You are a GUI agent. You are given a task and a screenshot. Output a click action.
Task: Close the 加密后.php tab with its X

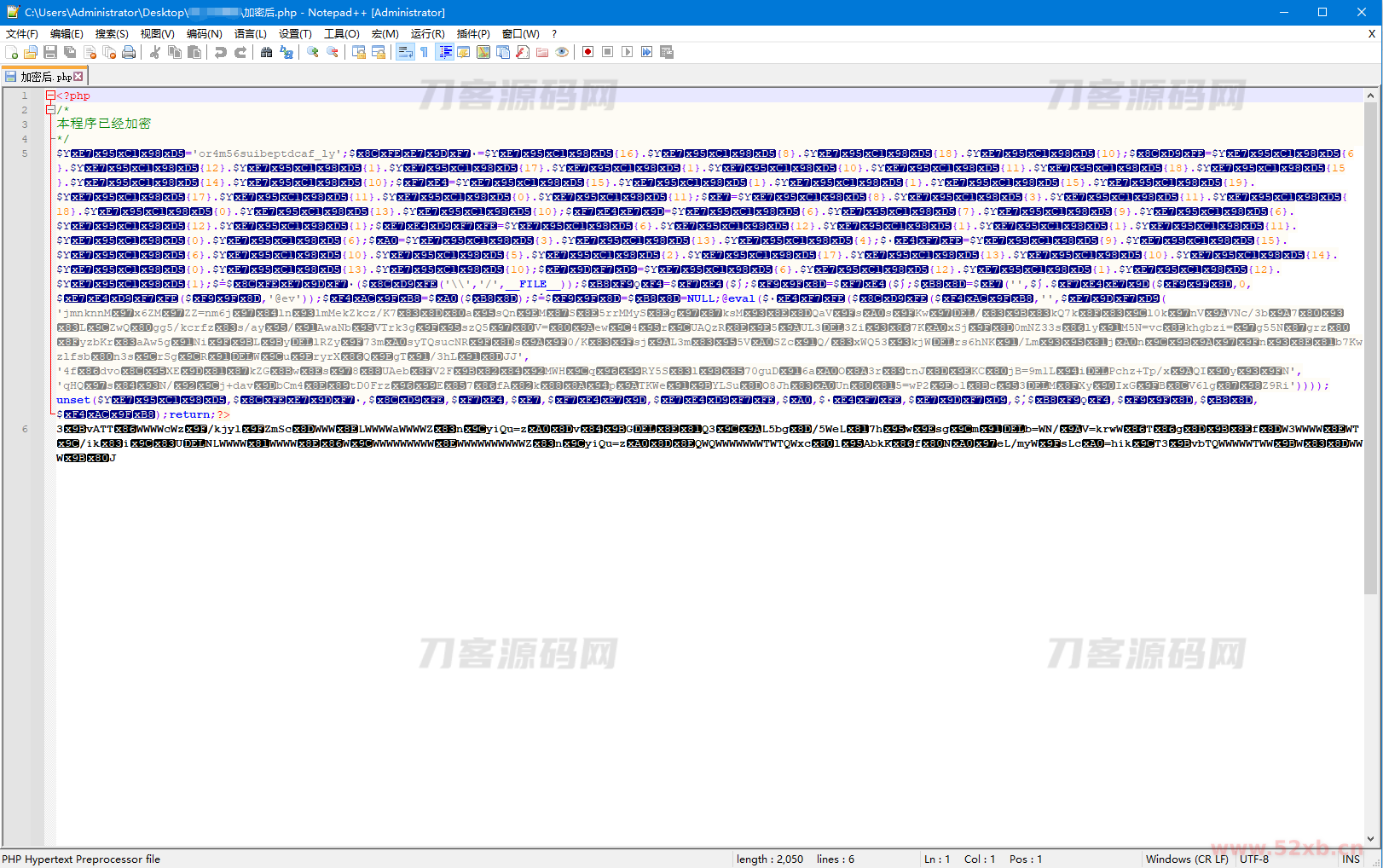(x=79, y=77)
